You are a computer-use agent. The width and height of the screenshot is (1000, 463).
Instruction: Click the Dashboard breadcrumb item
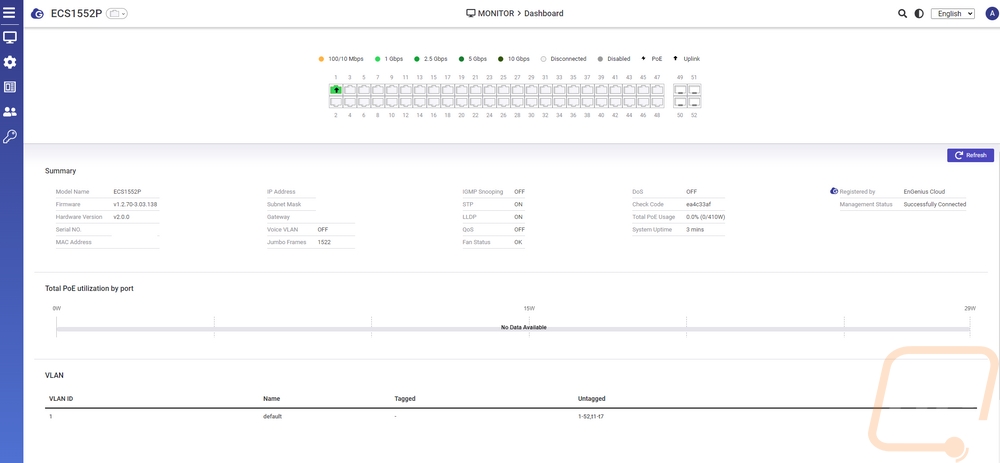pyautogui.click(x=545, y=13)
